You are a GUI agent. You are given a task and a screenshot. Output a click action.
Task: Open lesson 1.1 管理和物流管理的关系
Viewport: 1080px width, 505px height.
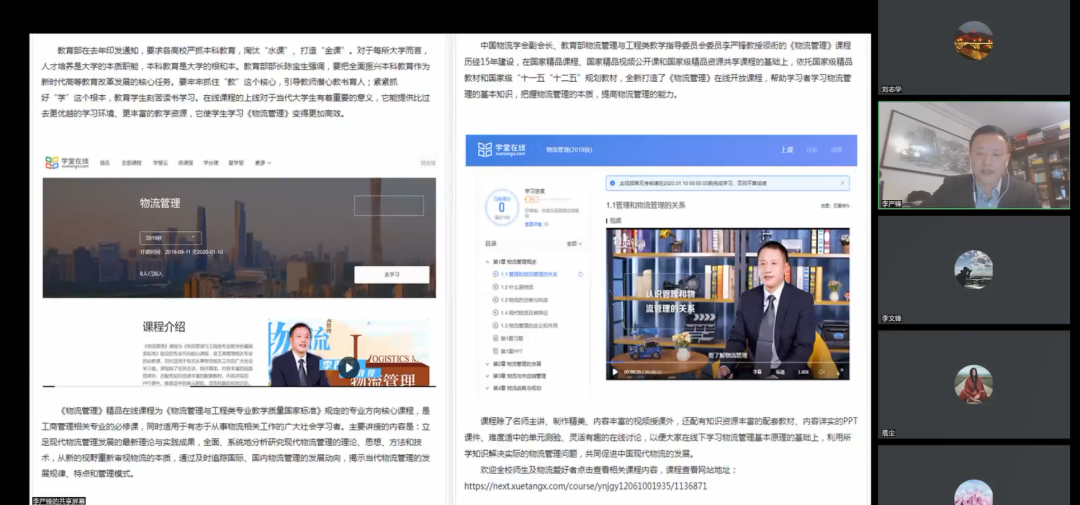[x=525, y=274]
